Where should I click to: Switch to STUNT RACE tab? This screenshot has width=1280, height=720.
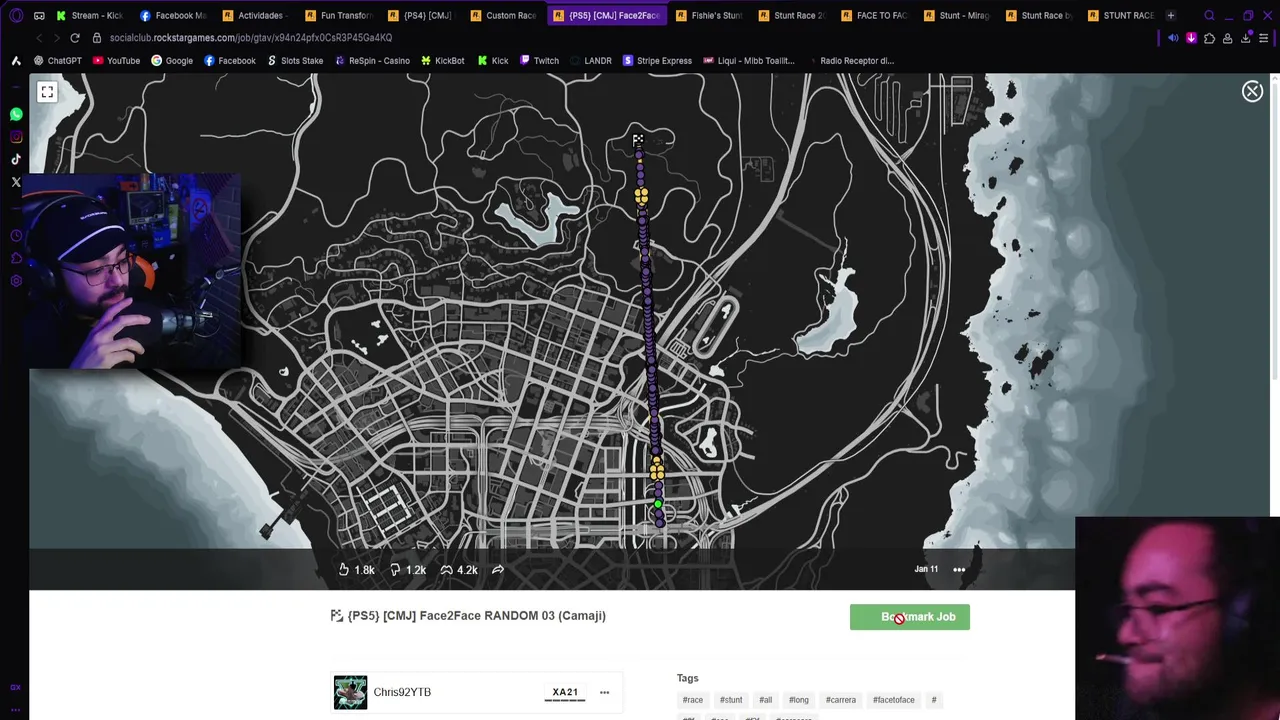pos(1120,16)
